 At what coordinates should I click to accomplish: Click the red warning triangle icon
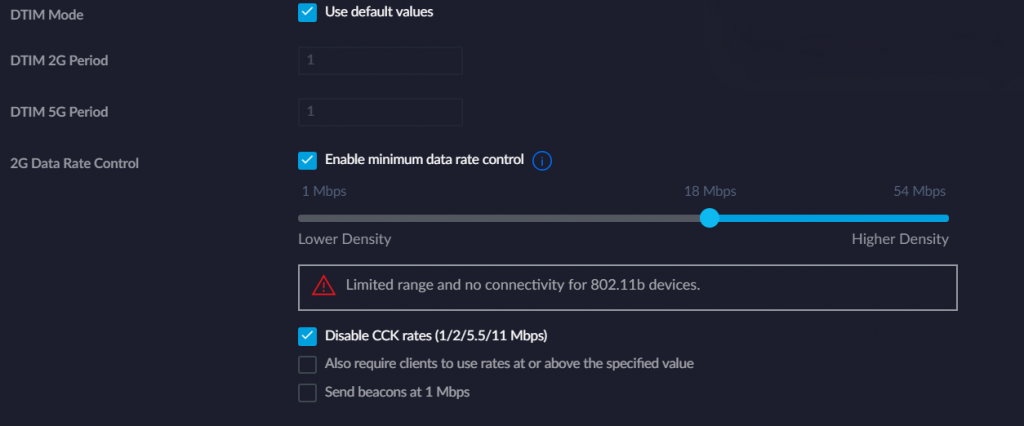323,286
